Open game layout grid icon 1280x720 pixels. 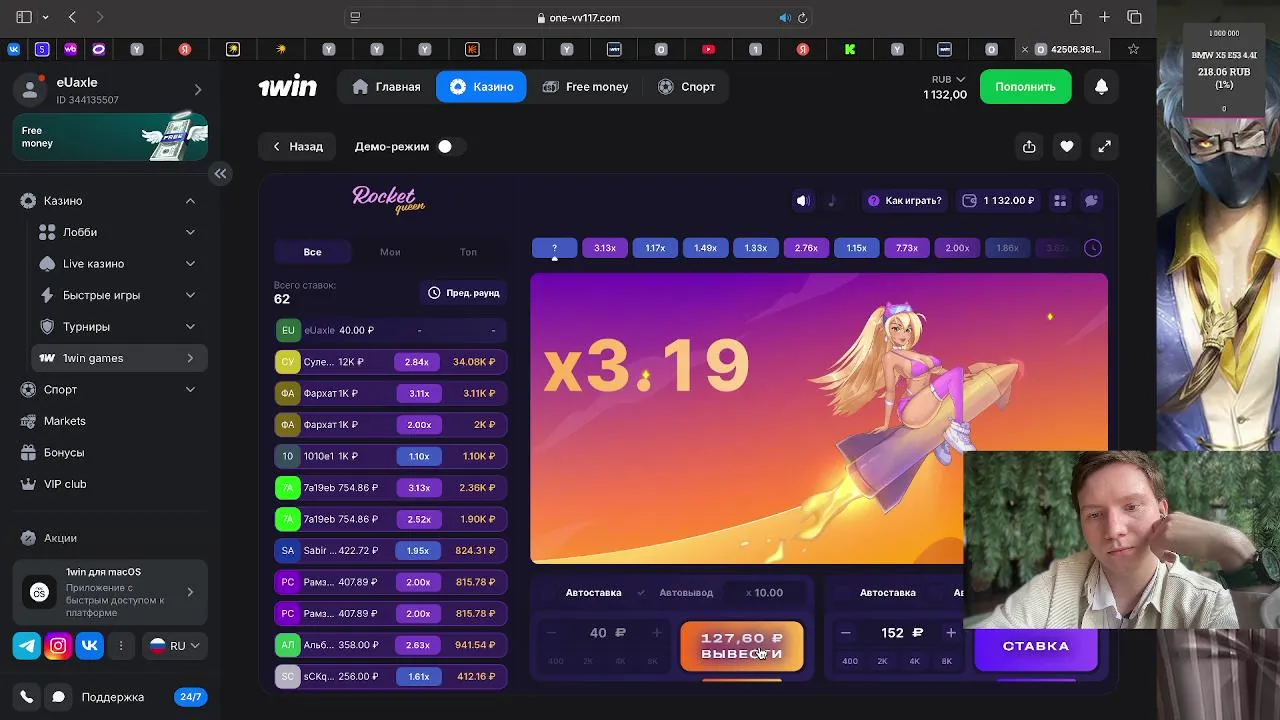(x=1060, y=201)
